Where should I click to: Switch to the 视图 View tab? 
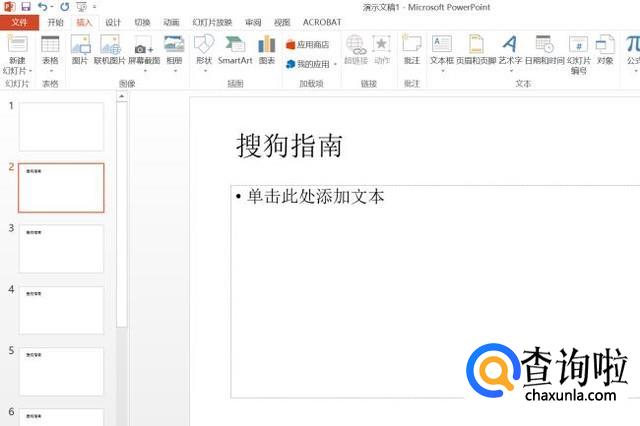[x=282, y=22]
